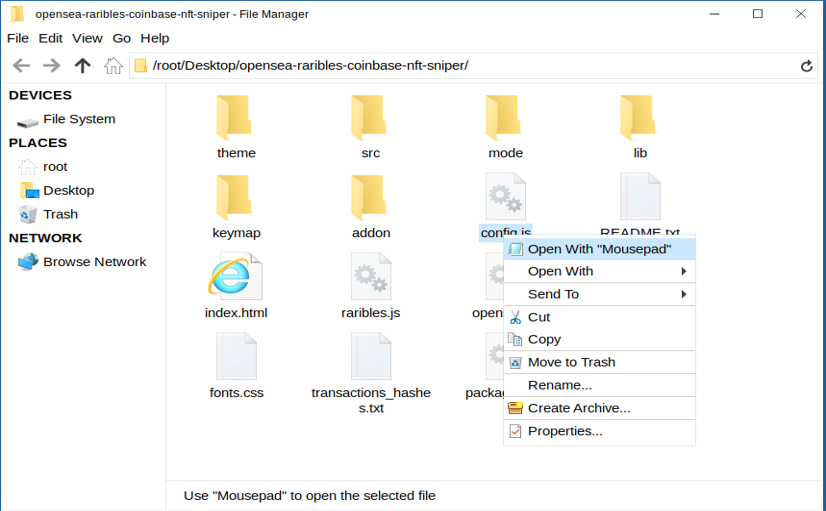
Task: Go forward with the right arrow button
Action: coord(52,66)
